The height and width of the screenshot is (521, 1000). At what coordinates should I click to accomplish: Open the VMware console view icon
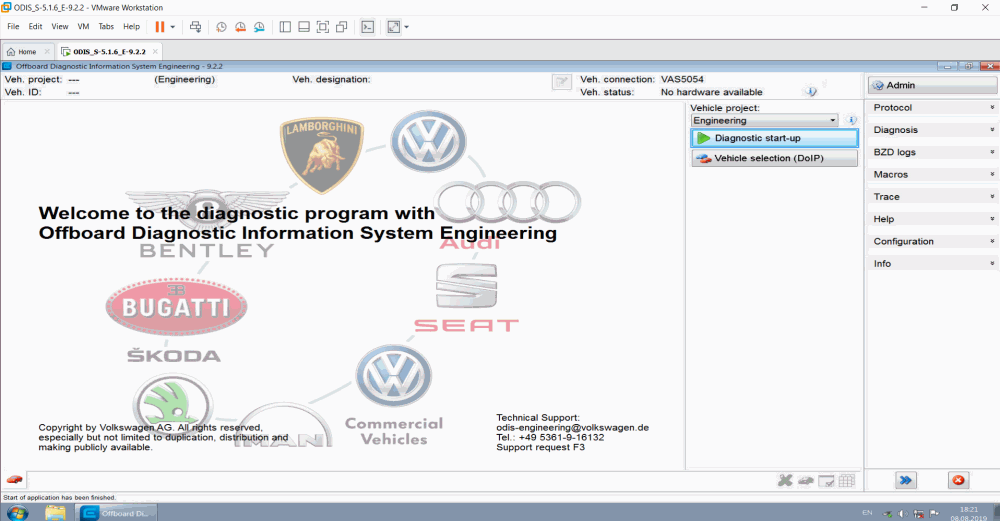(x=367, y=27)
